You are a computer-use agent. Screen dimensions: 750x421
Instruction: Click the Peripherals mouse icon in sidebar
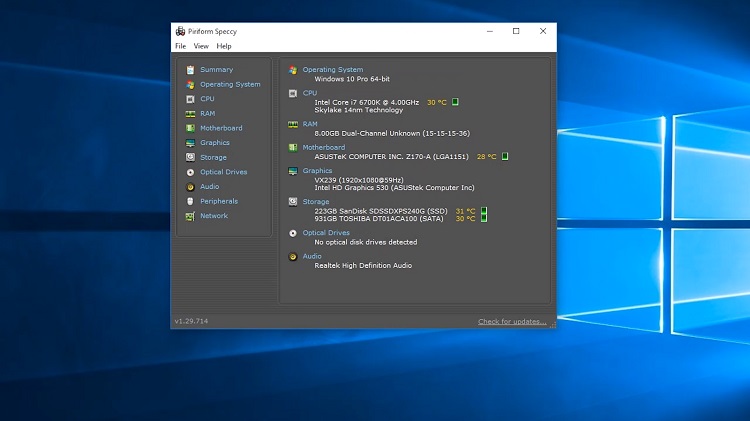coord(190,201)
